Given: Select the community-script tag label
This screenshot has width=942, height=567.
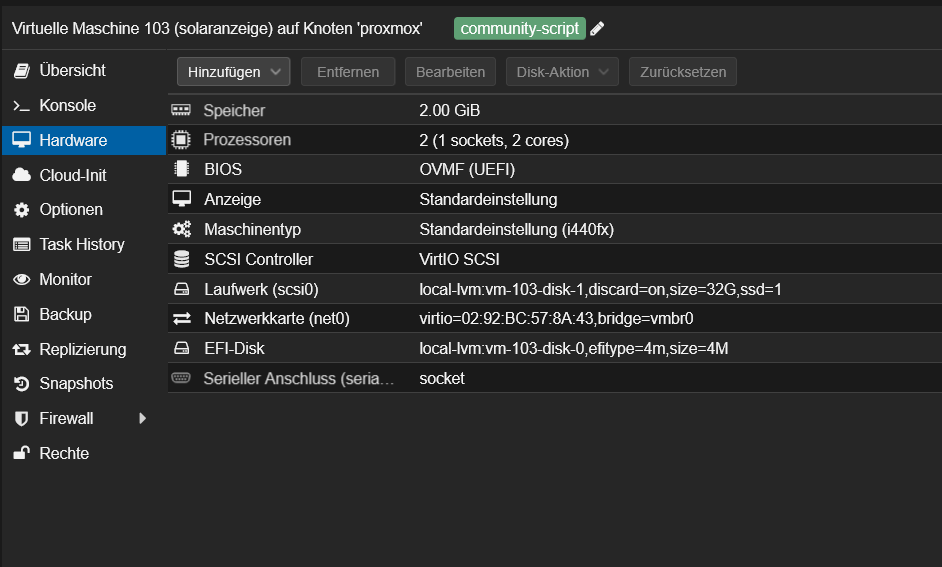Looking at the screenshot, I should pyautogui.click(x=519, y=29).
